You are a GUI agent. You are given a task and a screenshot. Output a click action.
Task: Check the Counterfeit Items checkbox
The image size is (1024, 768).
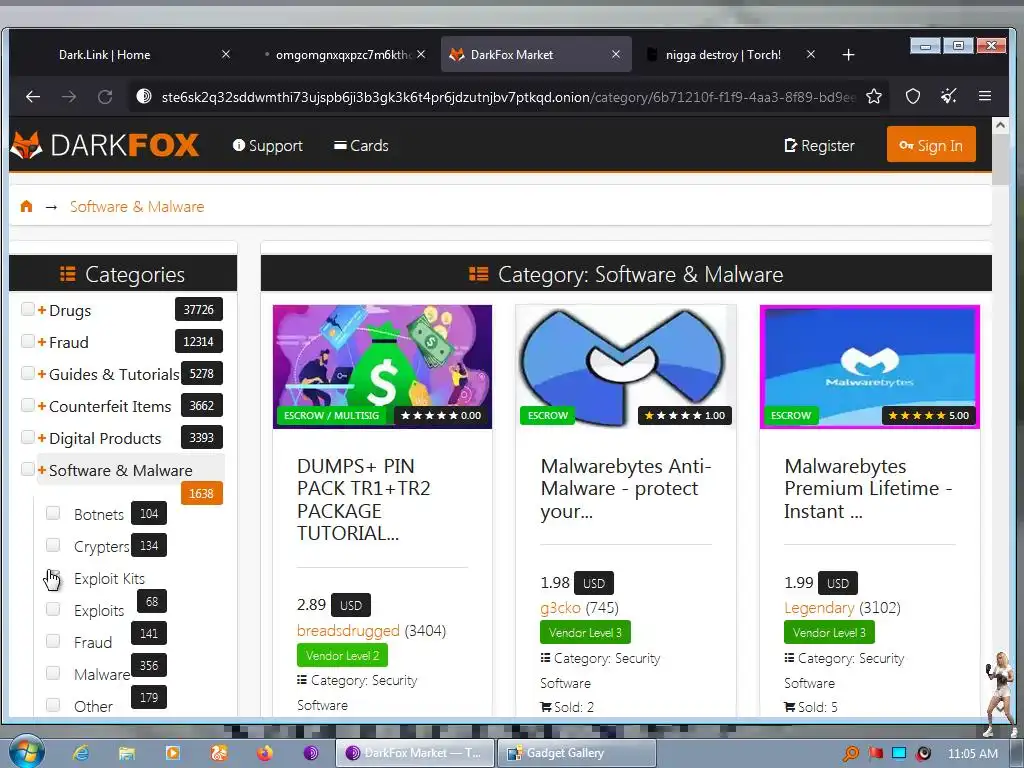(27, 405)
